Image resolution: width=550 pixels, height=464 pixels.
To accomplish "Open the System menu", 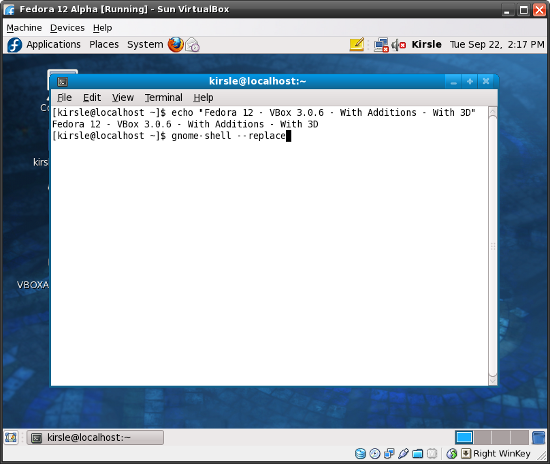I will tap(145, 45).
